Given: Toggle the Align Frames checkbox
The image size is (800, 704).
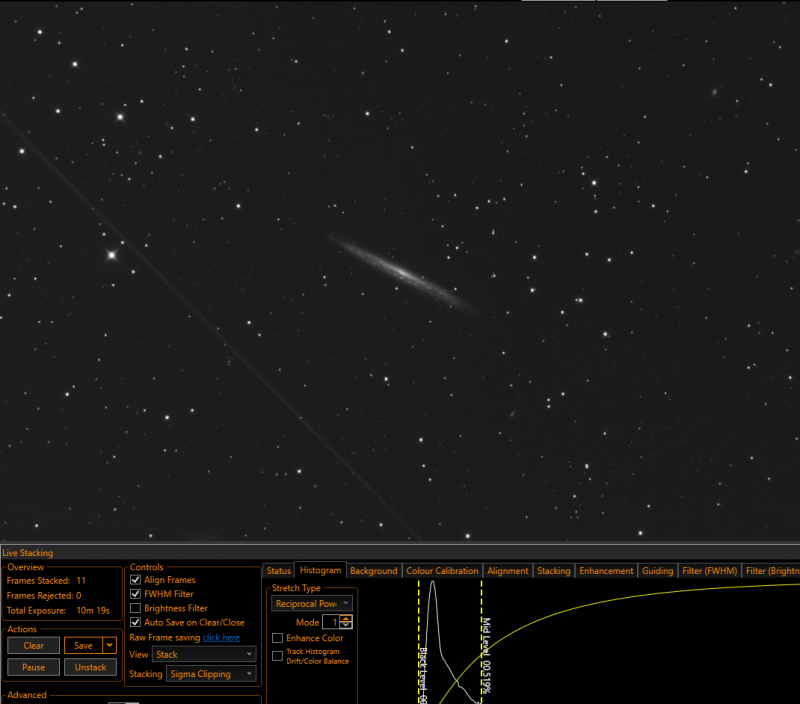Looking at the screenshot, I should [135, 580].
